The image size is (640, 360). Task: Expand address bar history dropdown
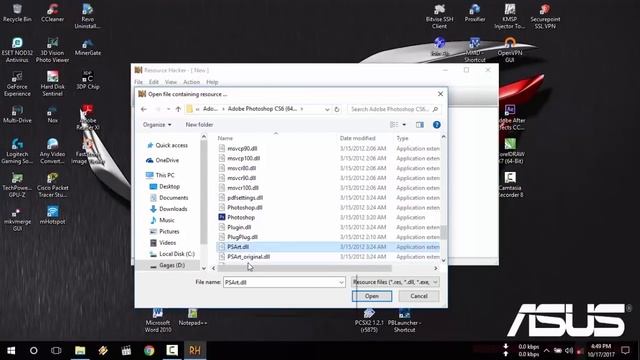[327, 109]
